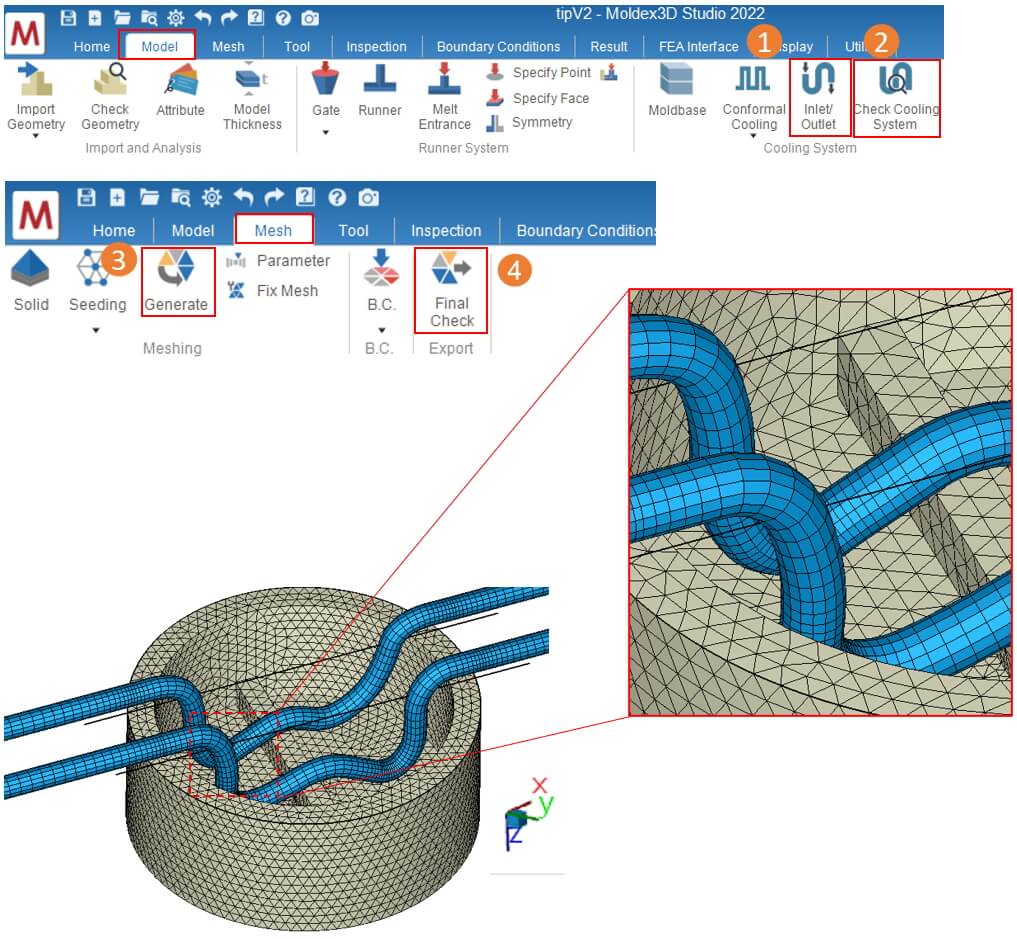The image size is (1017, 939).
Task: Click the B.C. icon in Mesh ribbon
Action: [381, 268]
